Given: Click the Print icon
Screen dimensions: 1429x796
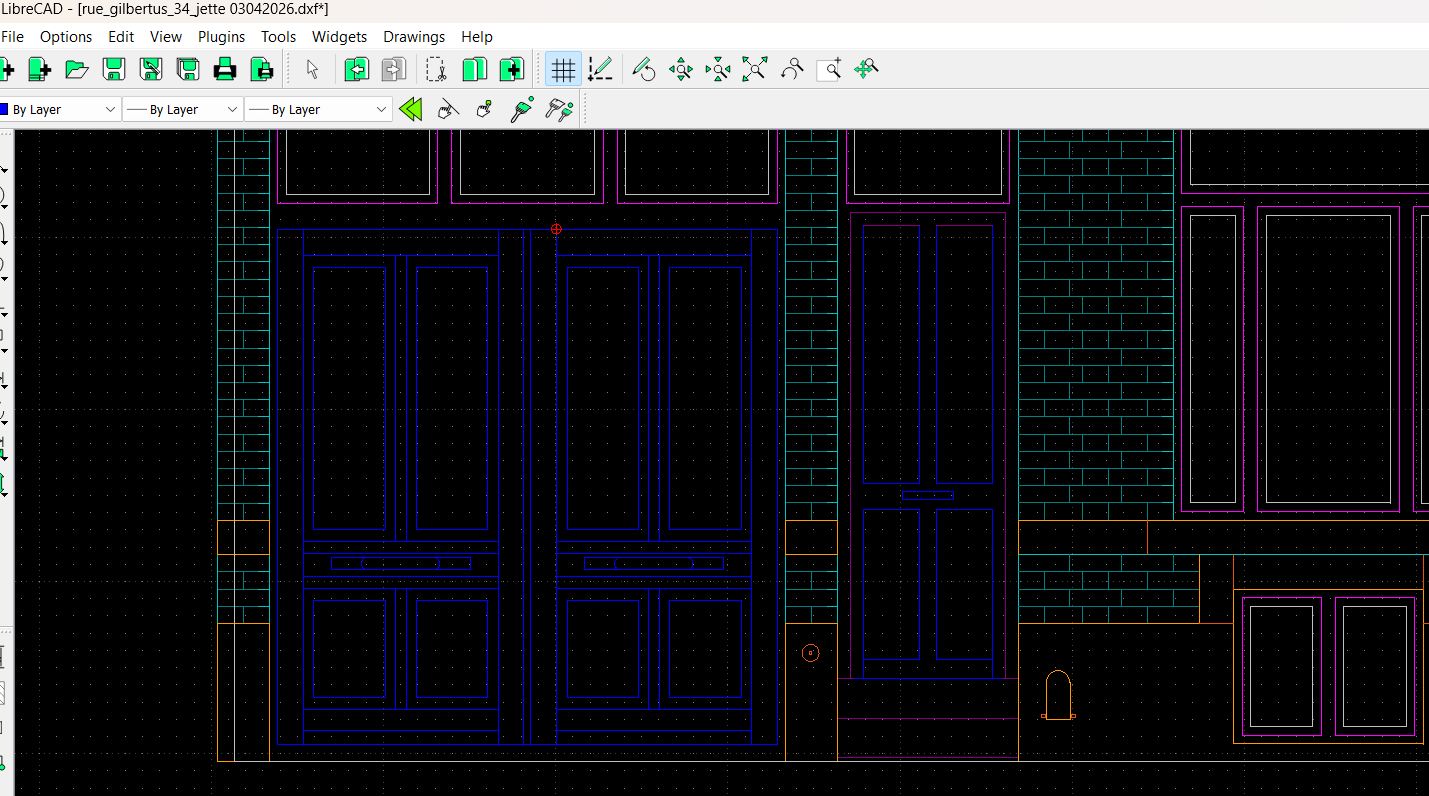Looking at the screenshot, I should coord(225,69).
